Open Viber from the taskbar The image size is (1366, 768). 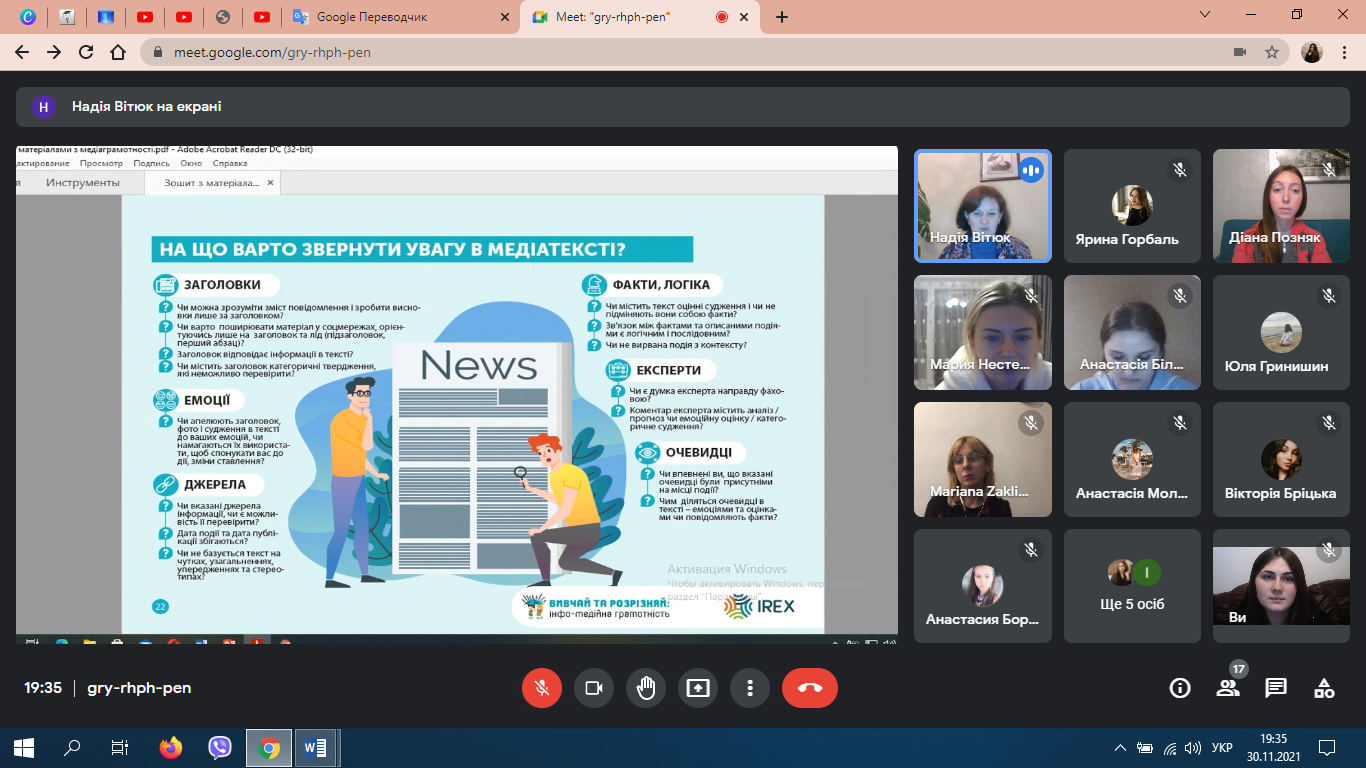(220, 748)
